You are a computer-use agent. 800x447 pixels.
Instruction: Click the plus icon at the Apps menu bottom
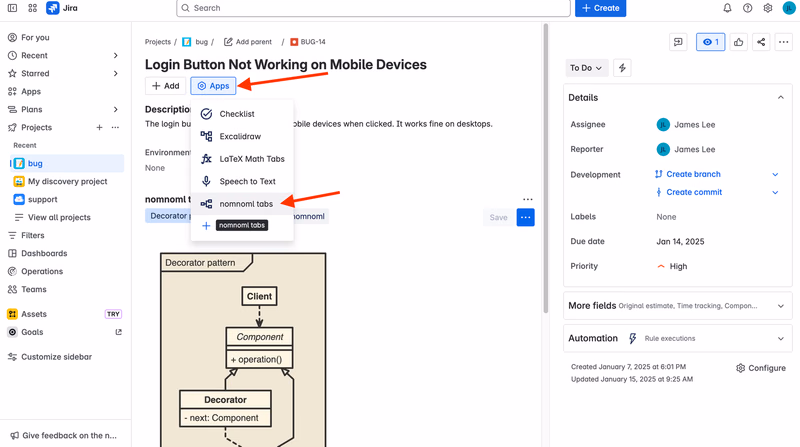point(206,226)
